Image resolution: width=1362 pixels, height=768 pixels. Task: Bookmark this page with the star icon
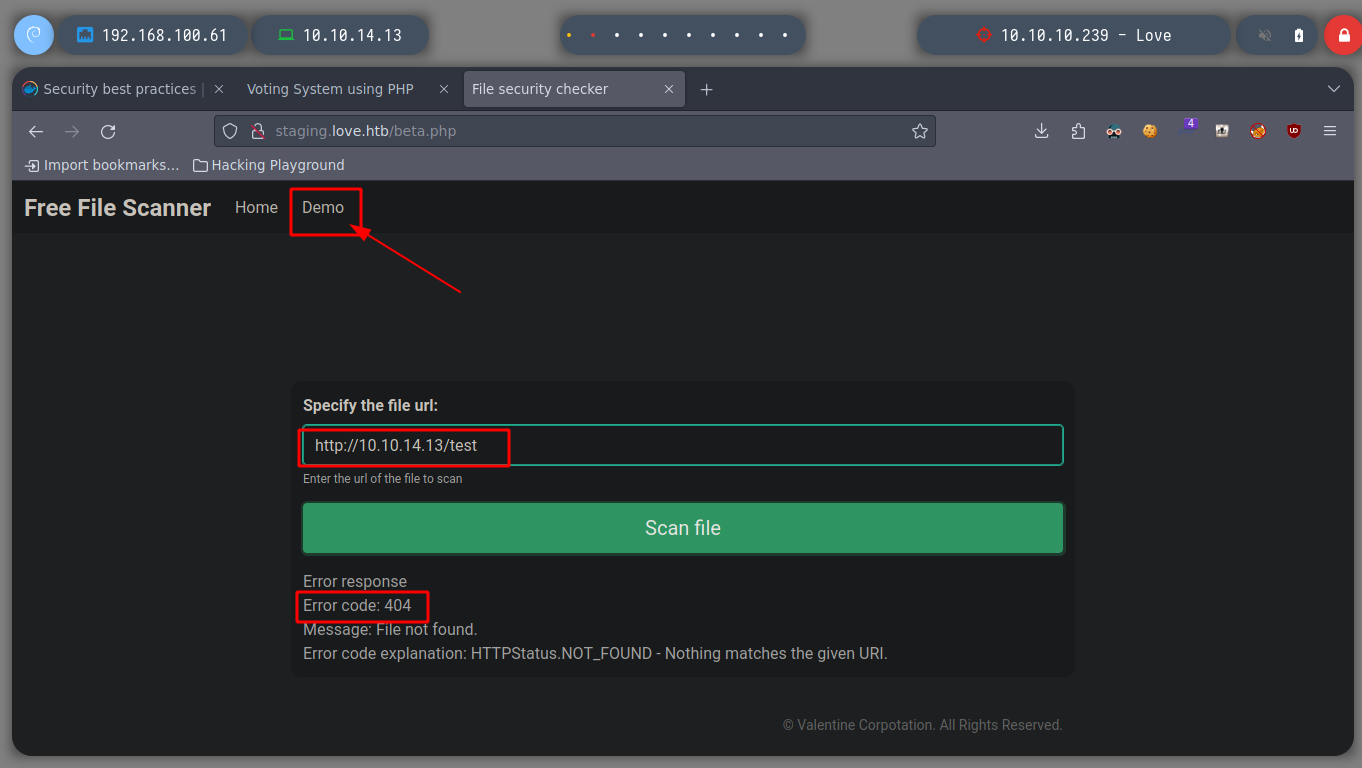(x=920, y=131)
